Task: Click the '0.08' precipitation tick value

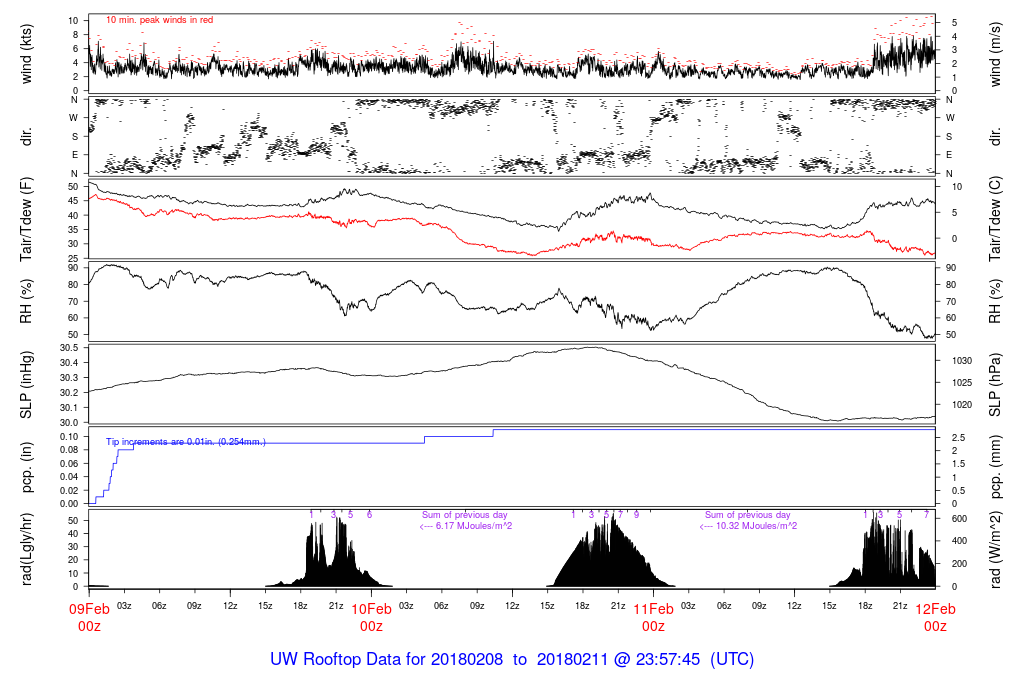Action: coord(69,450)
